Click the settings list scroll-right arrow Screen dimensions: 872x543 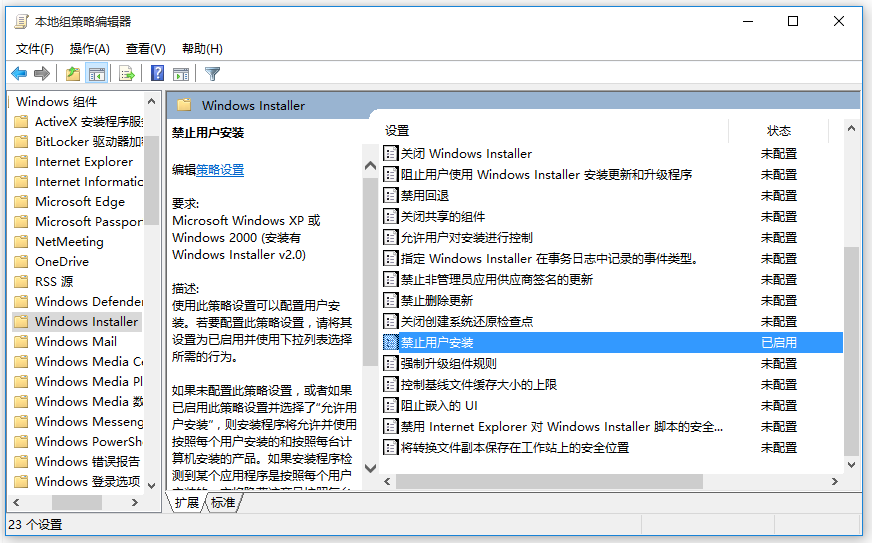pos(835,482)
